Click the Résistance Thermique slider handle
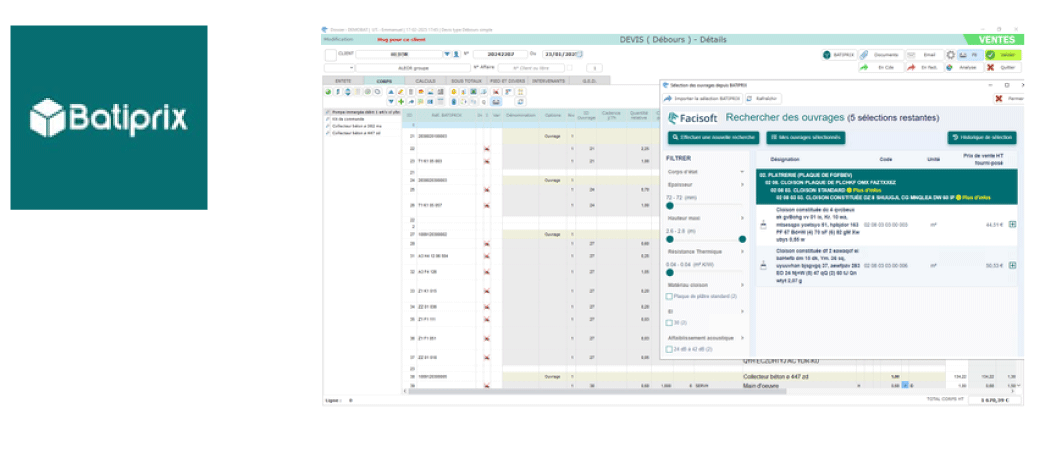The image size is (1056, 449). (x=669, y=273)
